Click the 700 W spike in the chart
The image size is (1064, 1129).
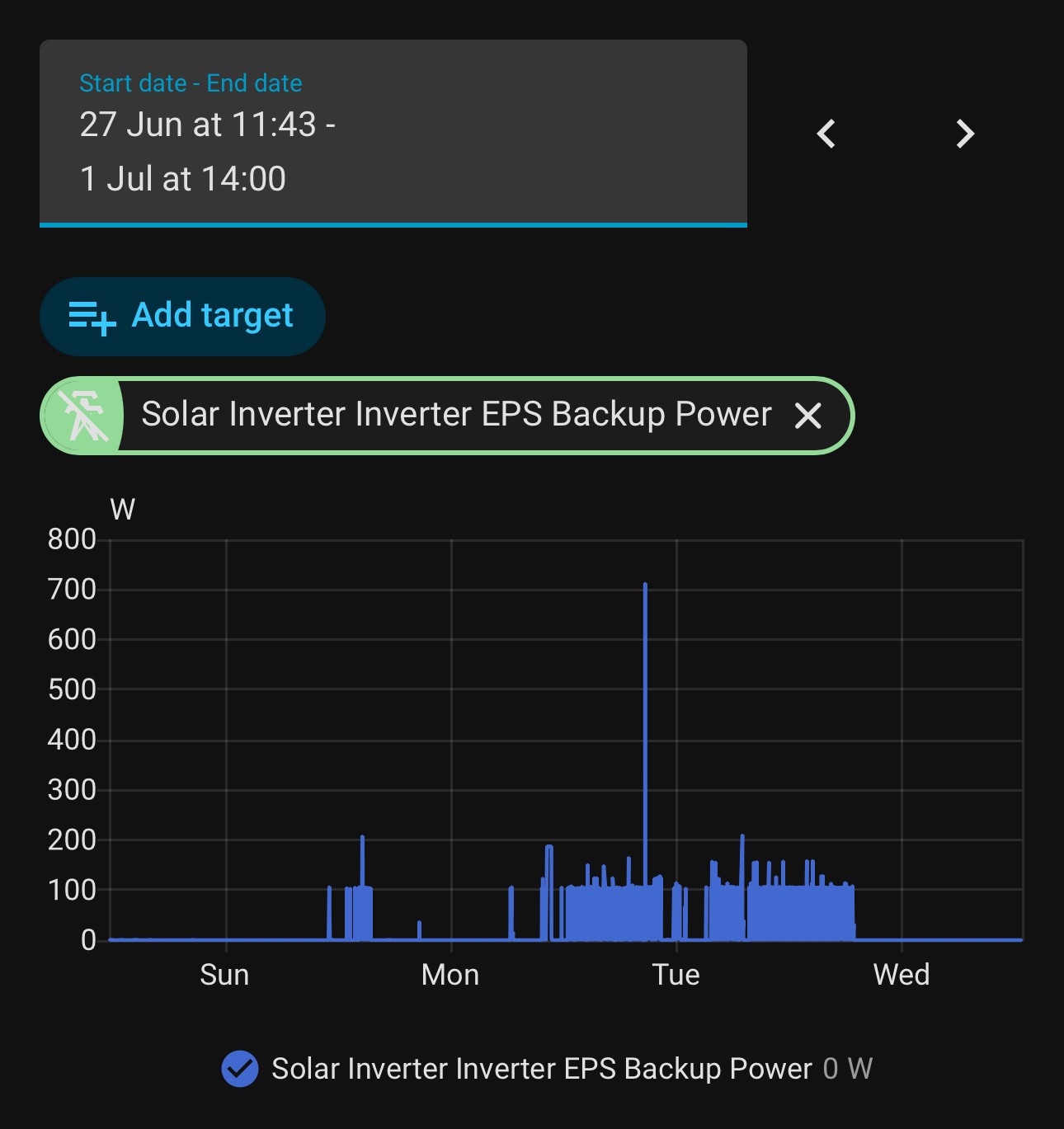click(x=645, y=587)
